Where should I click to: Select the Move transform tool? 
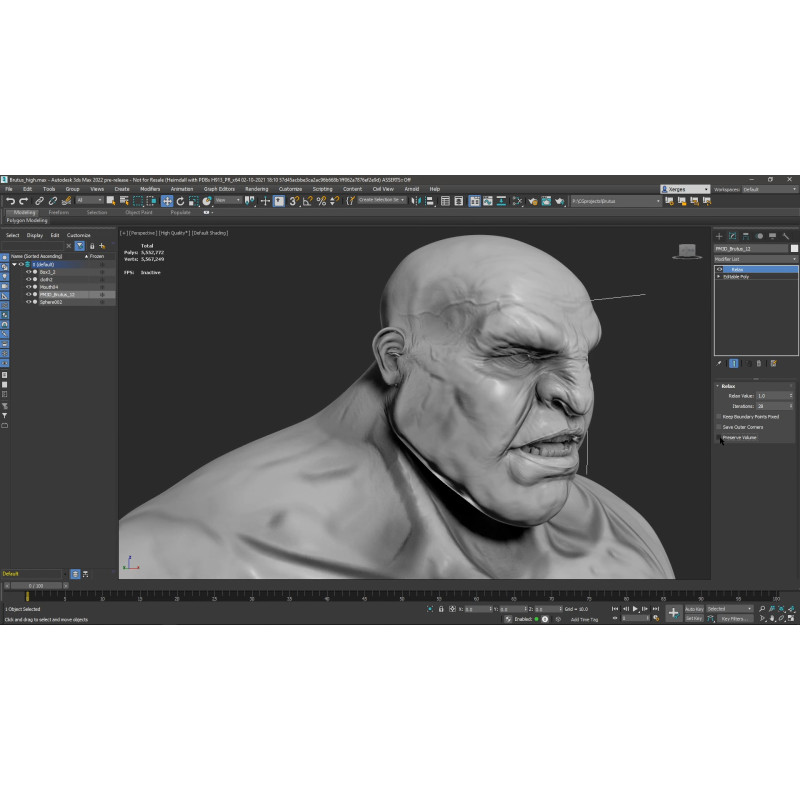click(167, 201)
